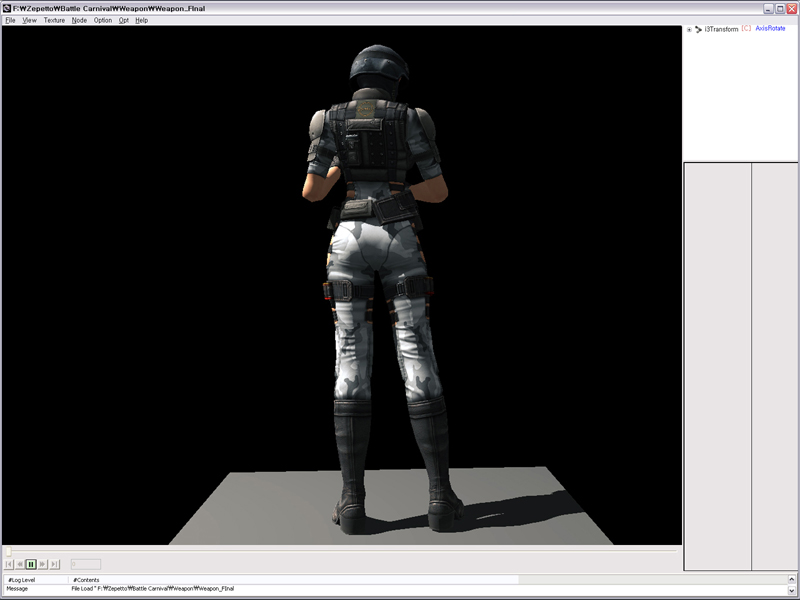Open the Help menu

click(141, 20)
